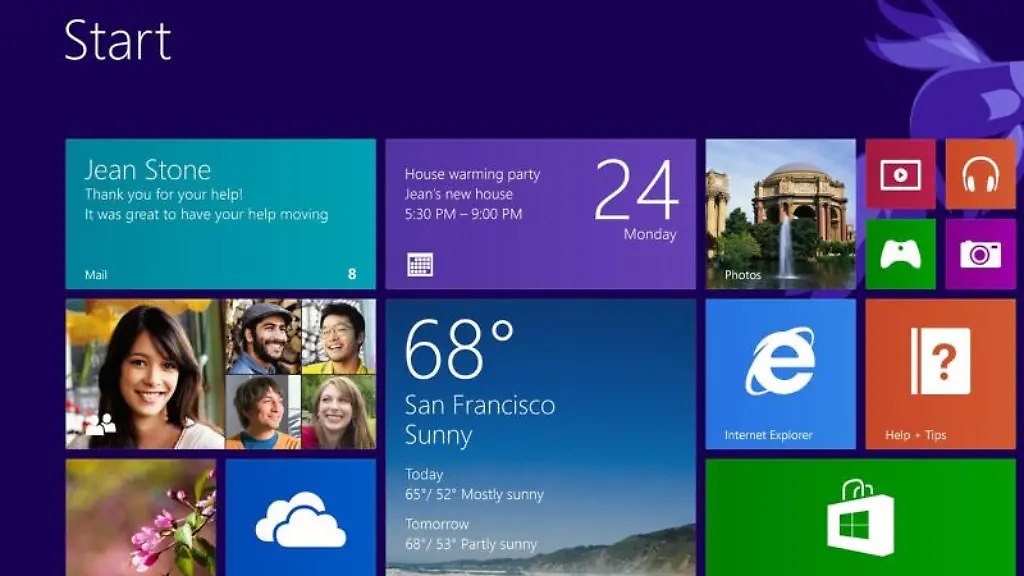The width and height of the screenshot is (1024, 576).
Task: Launch the Music headphones tile
Action: [980, 174]
